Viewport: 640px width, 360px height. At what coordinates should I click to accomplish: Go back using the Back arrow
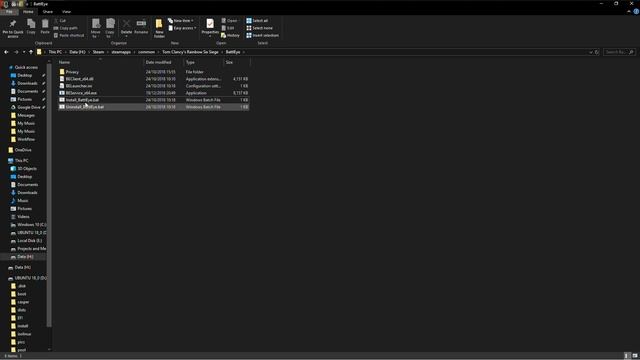click(6, 52)
